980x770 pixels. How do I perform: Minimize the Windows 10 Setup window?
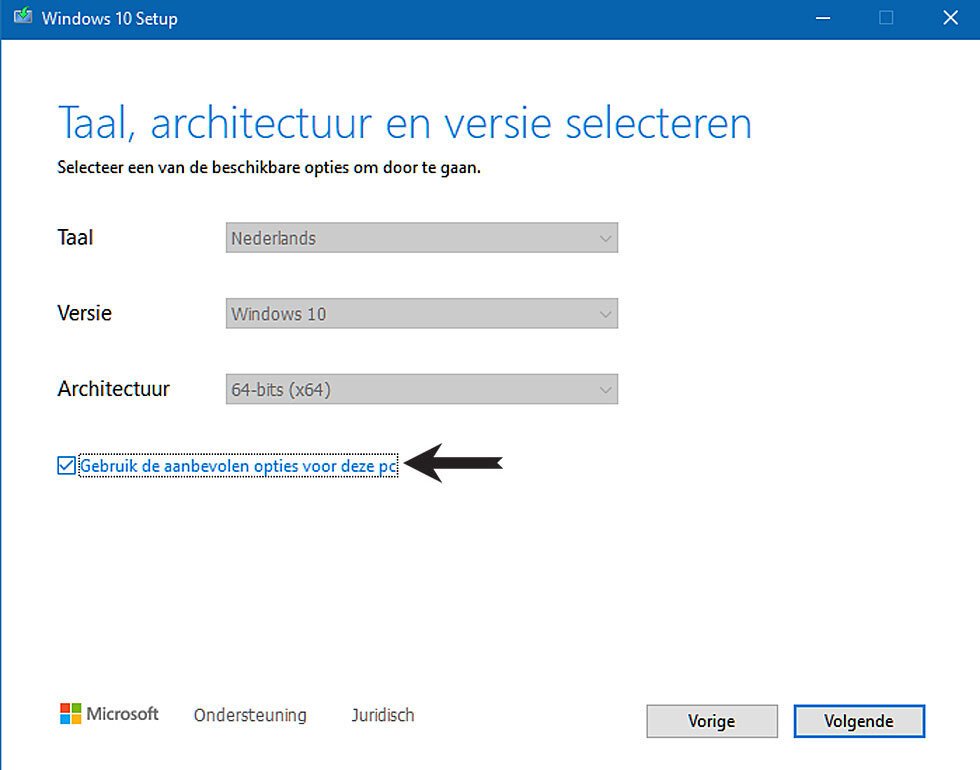(x=823, y=18)
